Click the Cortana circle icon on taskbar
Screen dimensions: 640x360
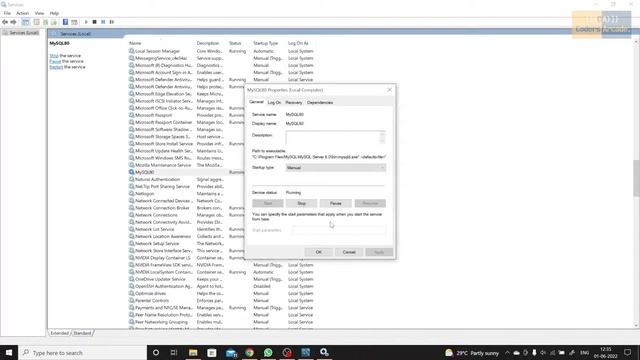pyautogui.click(x=156, y=353)
